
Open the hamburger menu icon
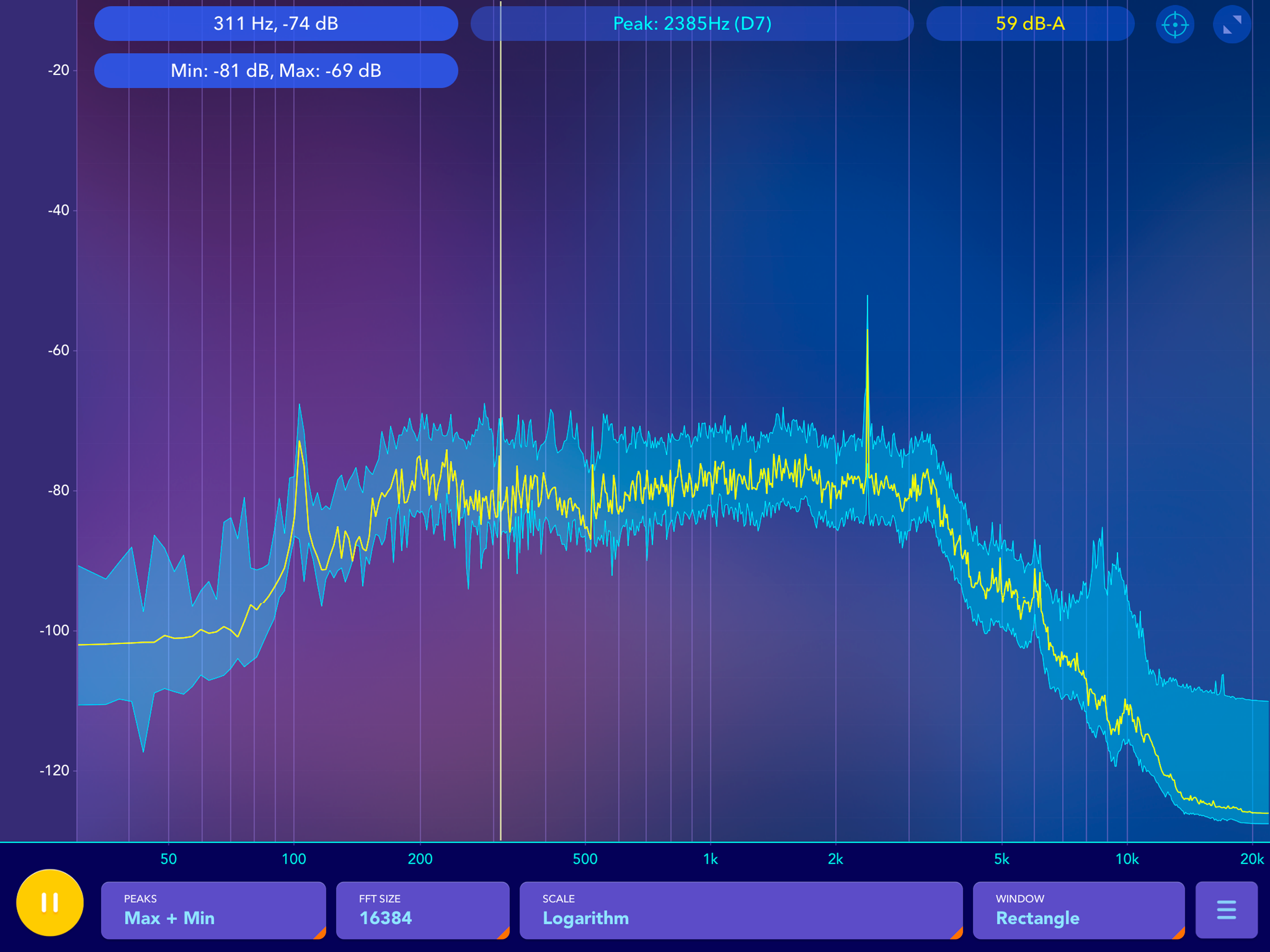(x=1226, y=910)
